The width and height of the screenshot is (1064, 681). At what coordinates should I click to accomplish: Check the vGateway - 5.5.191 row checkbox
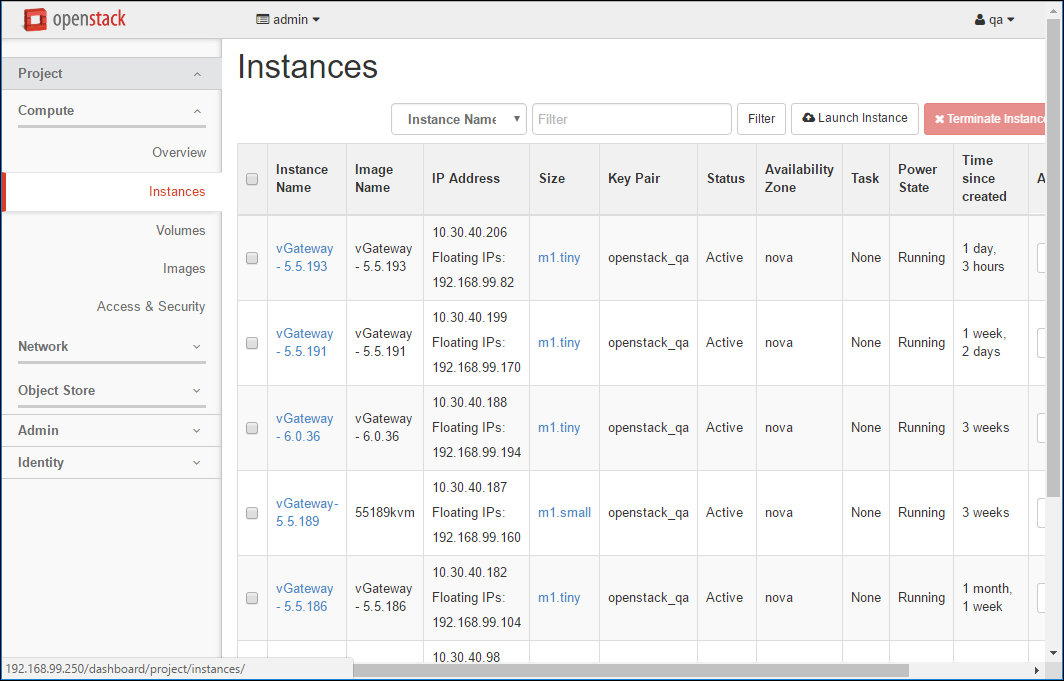[252, 343]
